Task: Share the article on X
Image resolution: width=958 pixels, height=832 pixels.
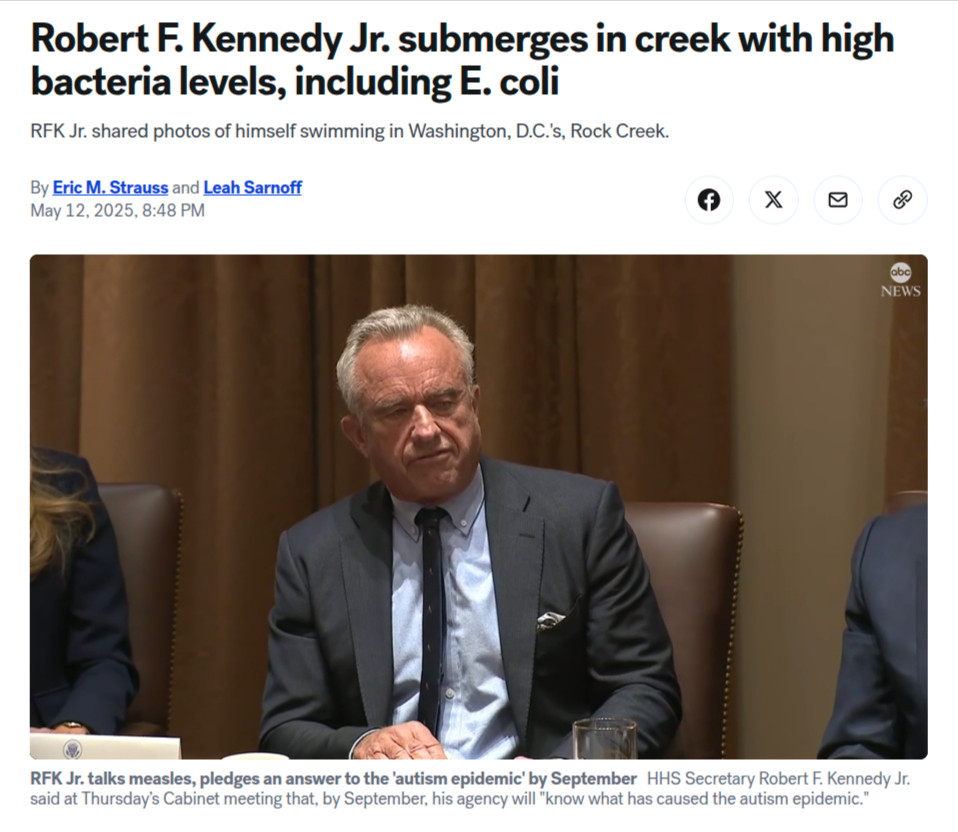Action: pos(773,200)
